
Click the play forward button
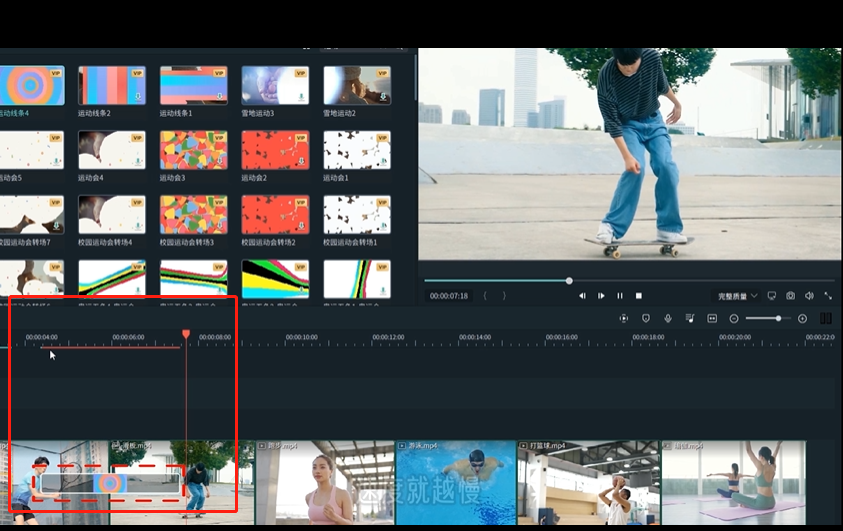[x=601, y=296]
